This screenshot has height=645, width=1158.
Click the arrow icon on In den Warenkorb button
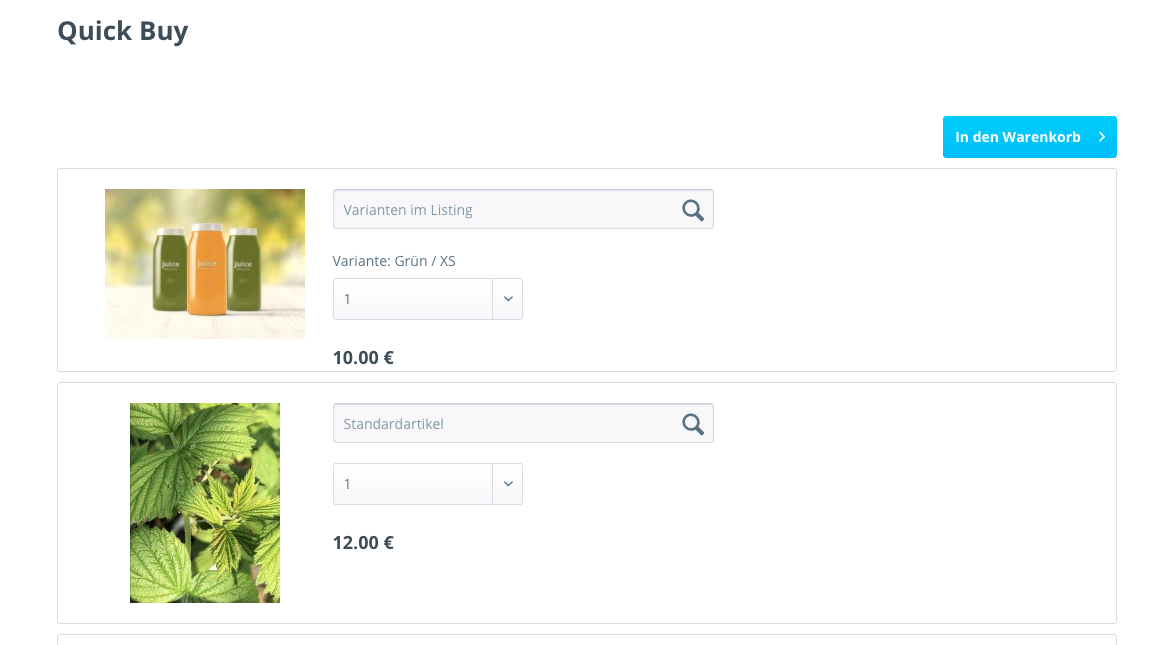coord(1101,137)
